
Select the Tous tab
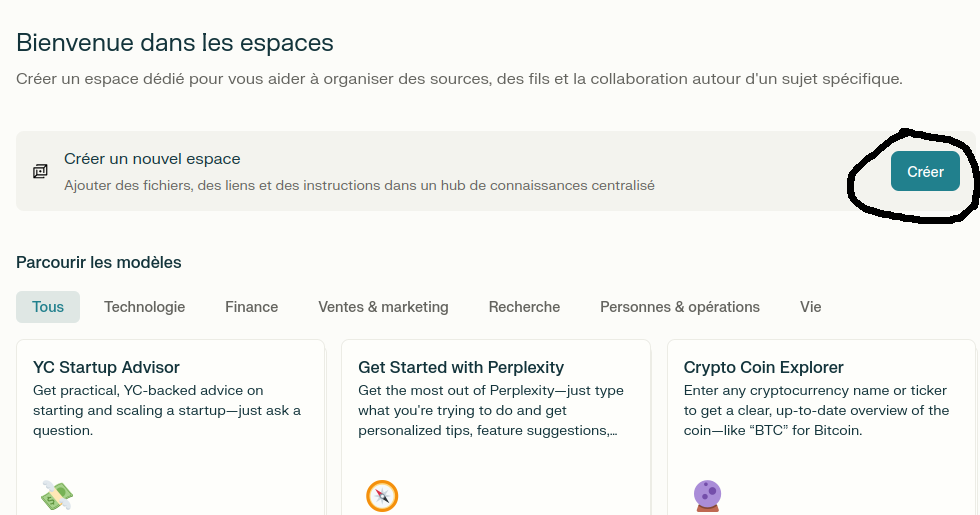[48, 307]
